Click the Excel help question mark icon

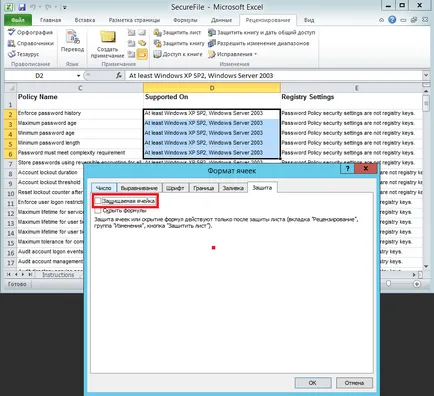tap(392, 20)
